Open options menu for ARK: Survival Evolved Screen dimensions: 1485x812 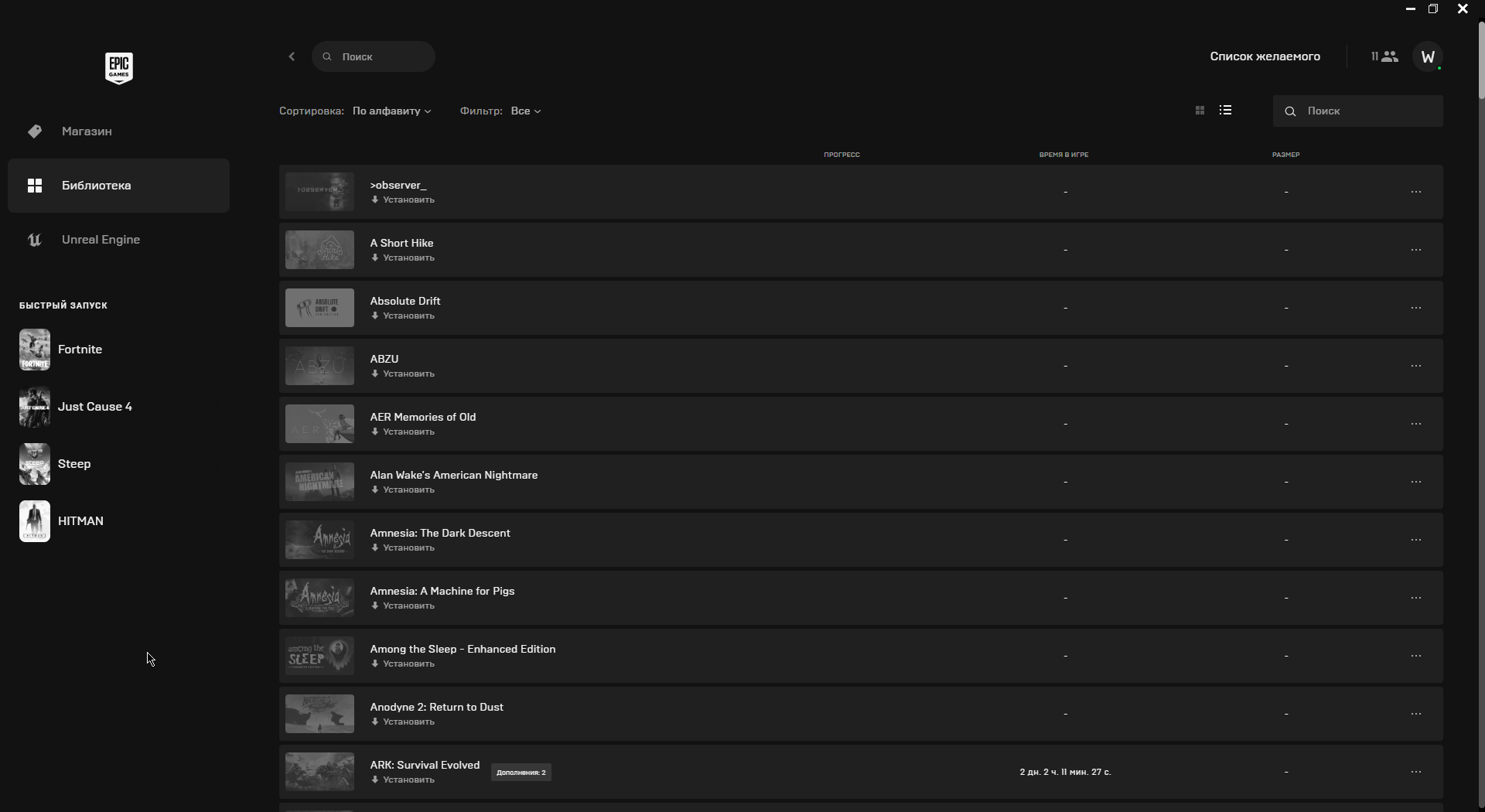[x=1415, y=772]
